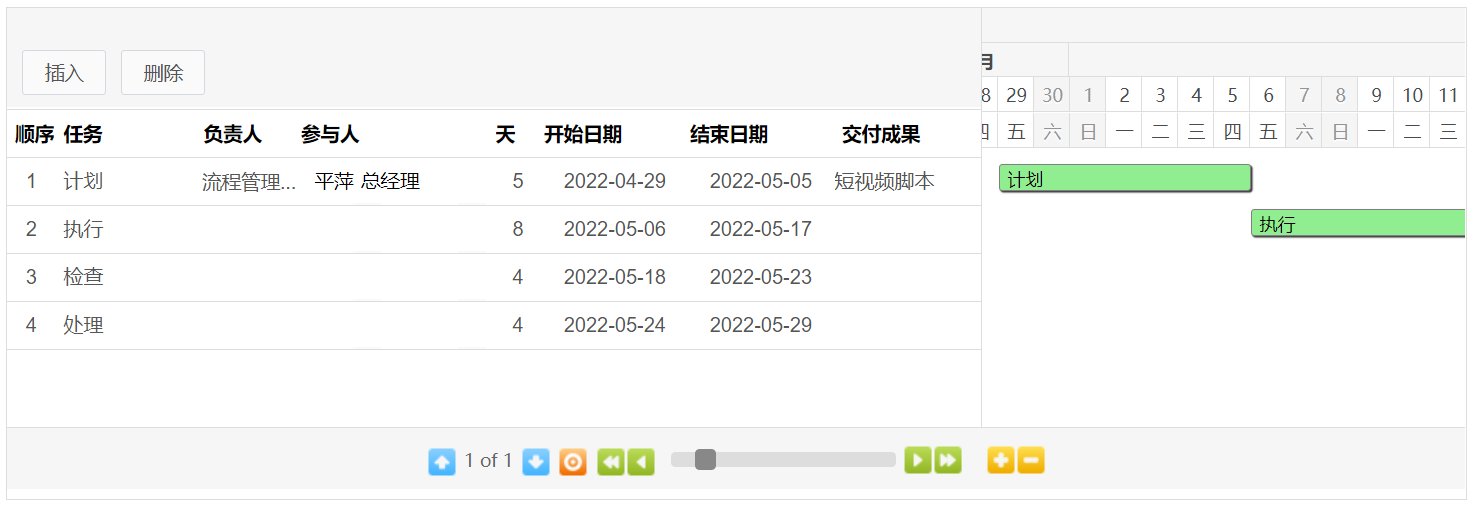Click the blue page-up arrow icon
The width and height of the screenshot is (1475, 508).
click(441, 461)
